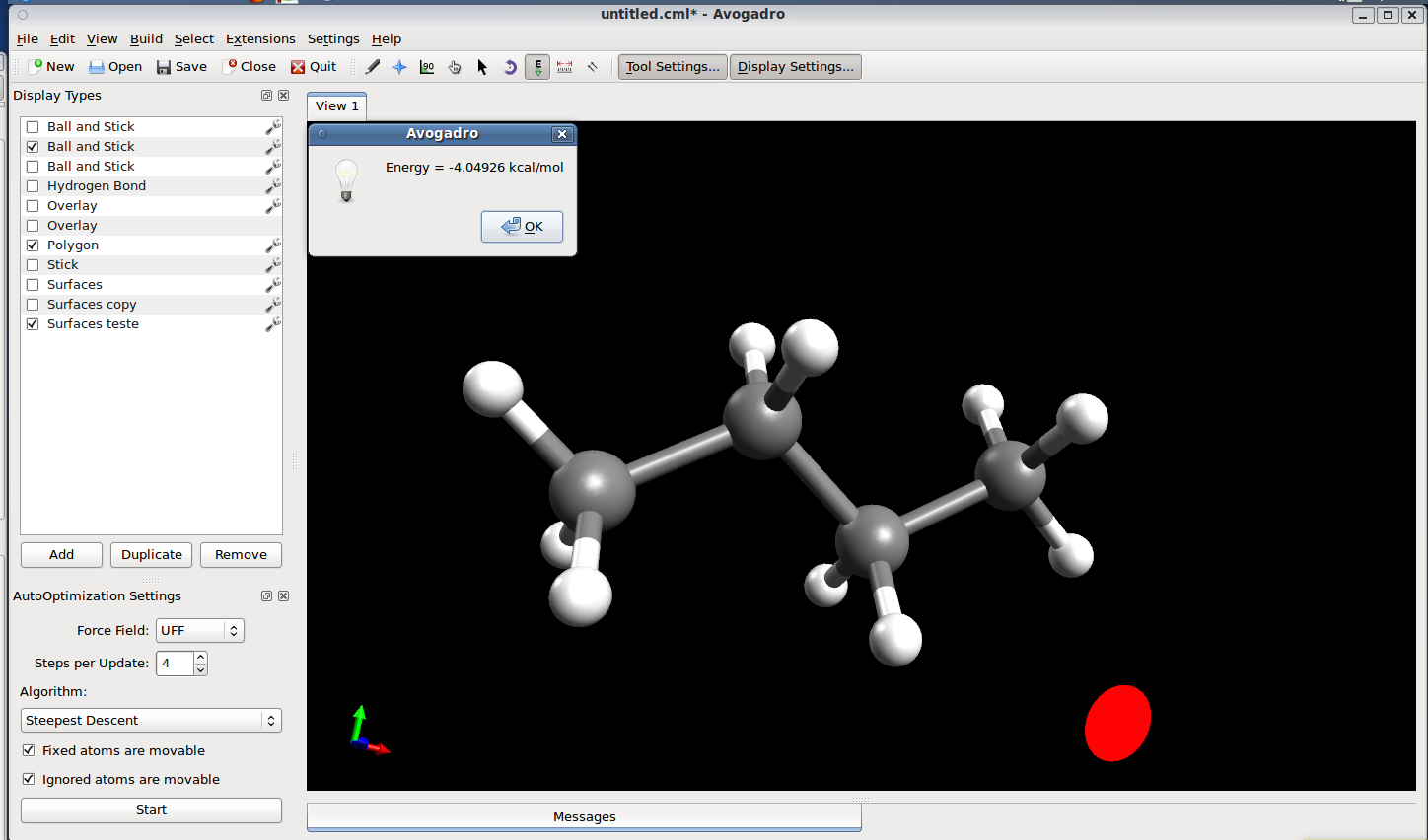Image resolution: width=1428 pixels, height=840 pixels.
Task: Open settings wrench for Surfaces copy
Action: click(273, 304)
